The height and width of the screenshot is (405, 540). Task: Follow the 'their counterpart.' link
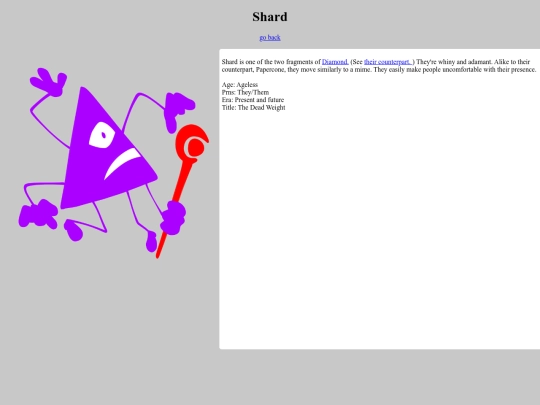388,62
